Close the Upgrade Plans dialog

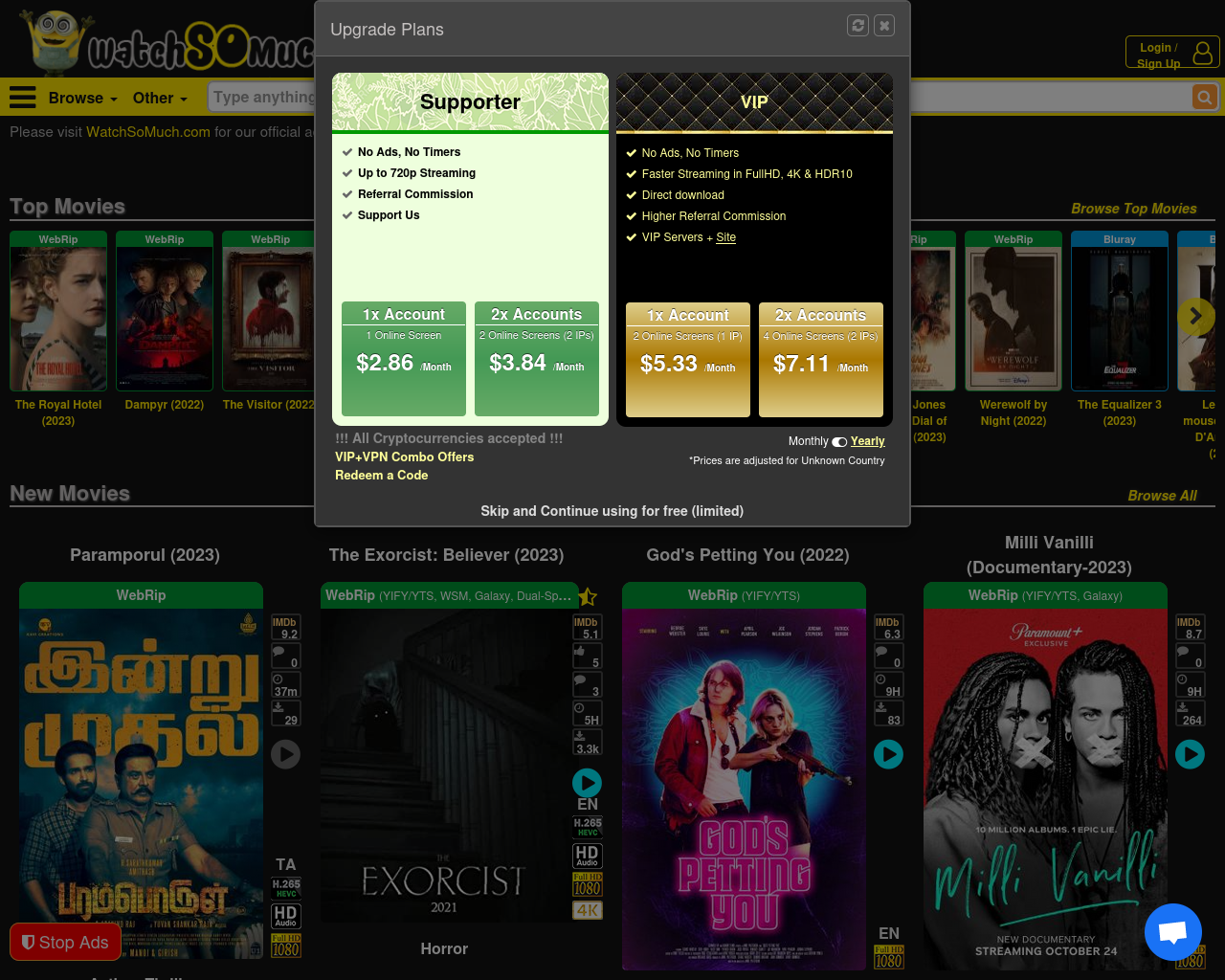[885, 26]
